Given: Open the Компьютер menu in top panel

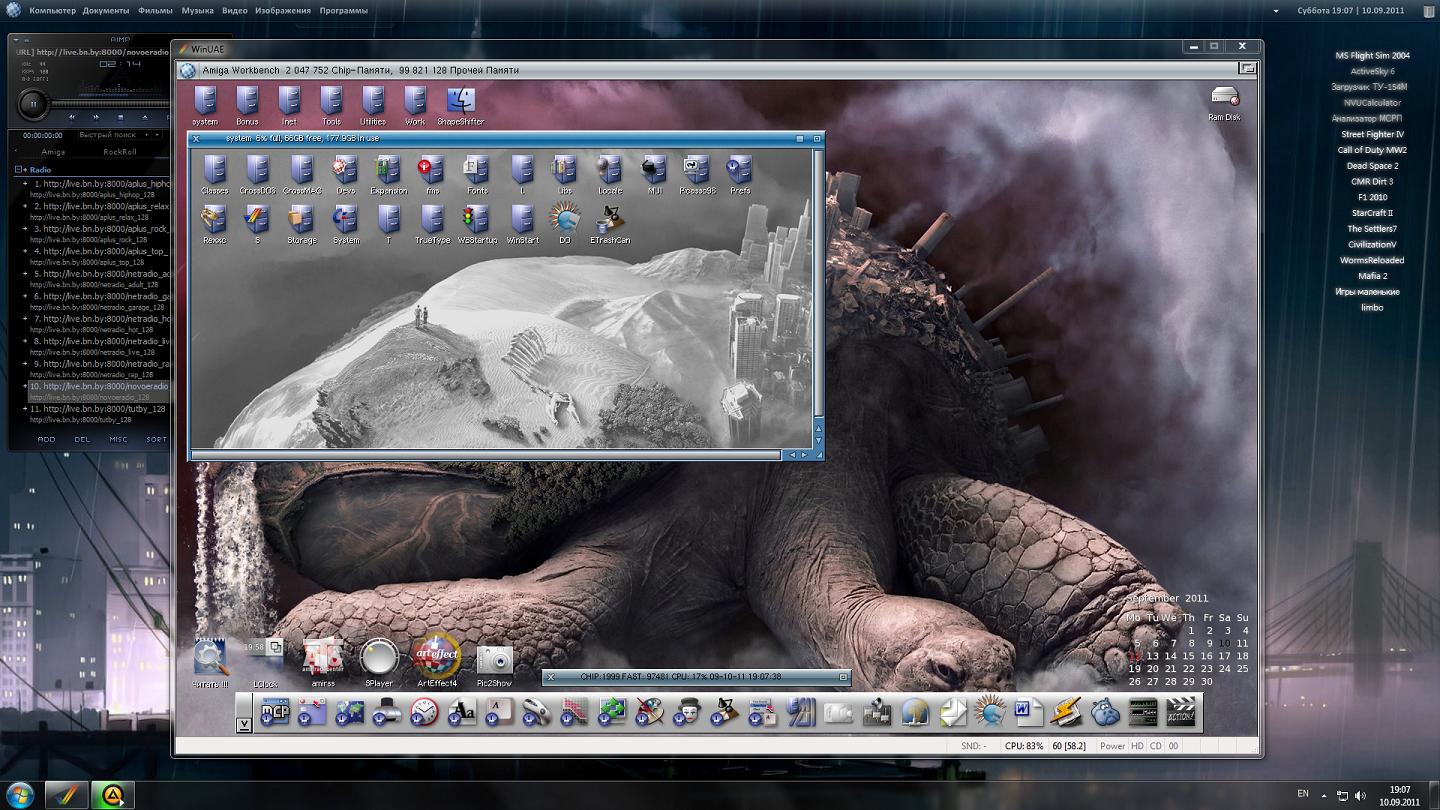Looking at the screenshot, I should [x=52, y=11].
